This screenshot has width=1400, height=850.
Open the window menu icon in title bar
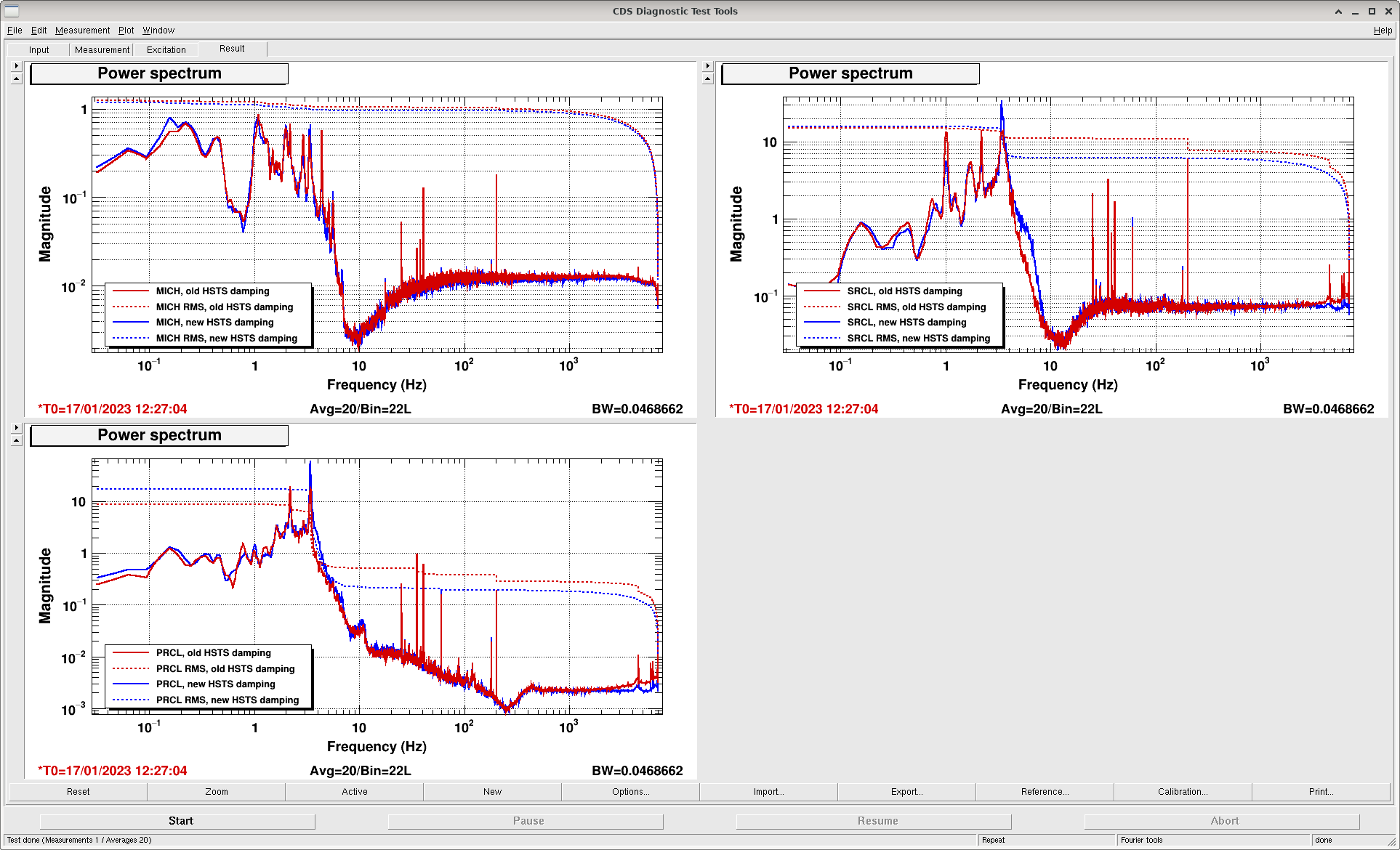pyautogui.click(x=12, y=11)
